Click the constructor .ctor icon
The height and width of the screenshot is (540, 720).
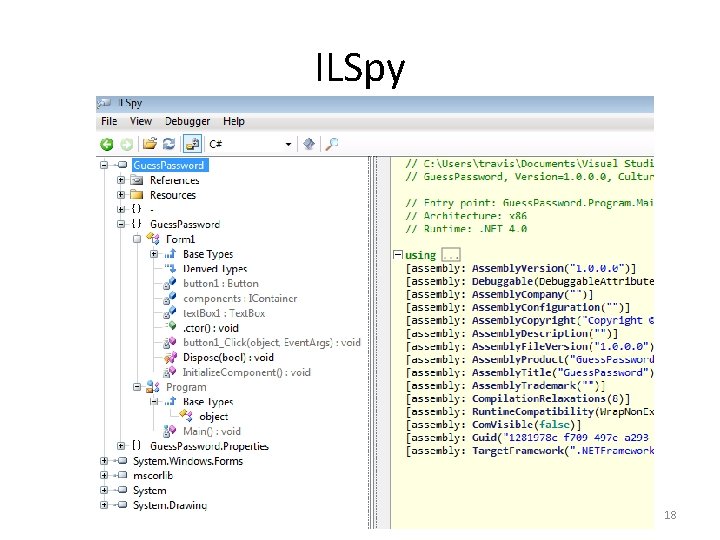pos(171,326)
